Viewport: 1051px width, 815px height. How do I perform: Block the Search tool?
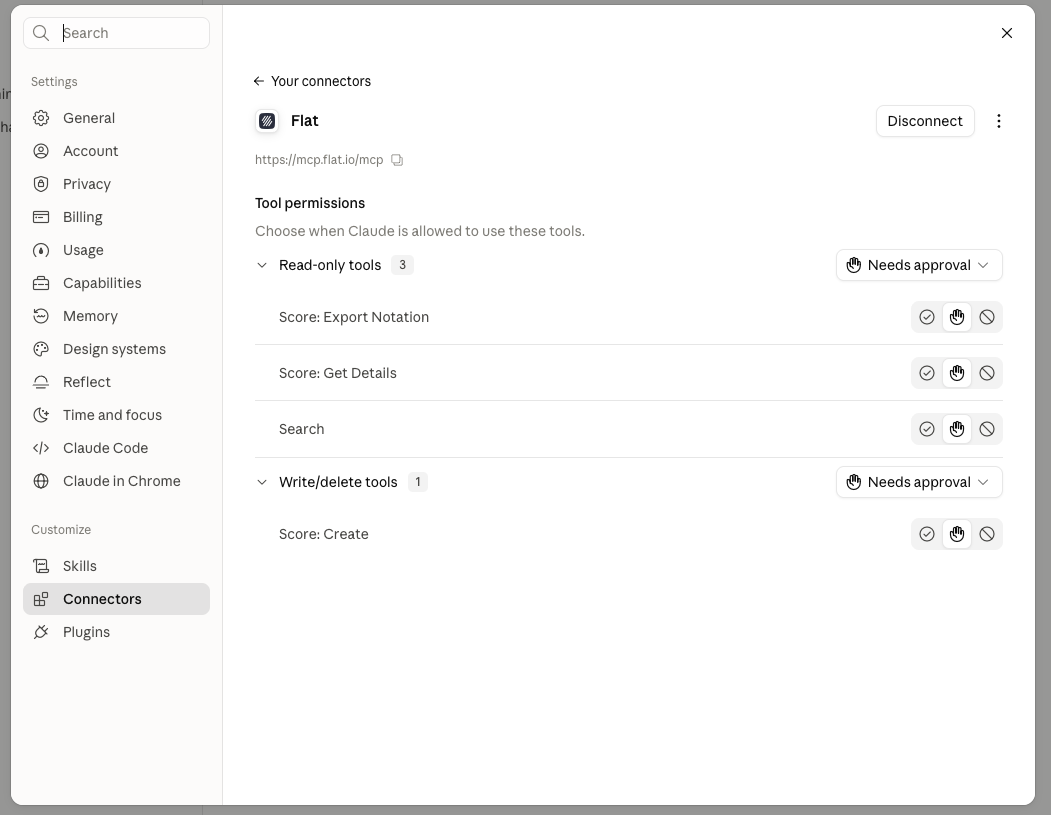click(987, 429)
